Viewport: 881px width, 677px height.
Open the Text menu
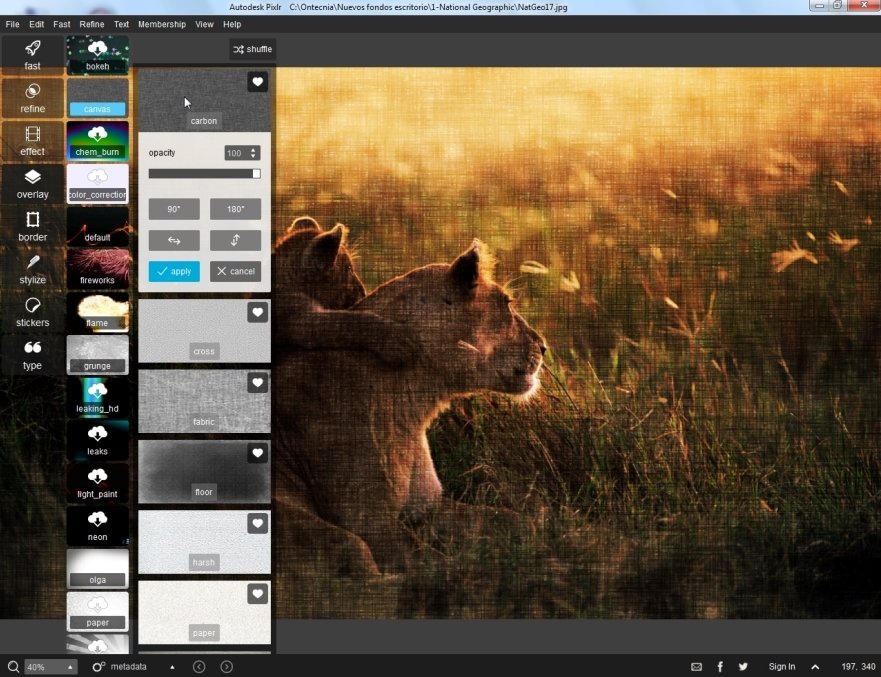pos(121,24)
